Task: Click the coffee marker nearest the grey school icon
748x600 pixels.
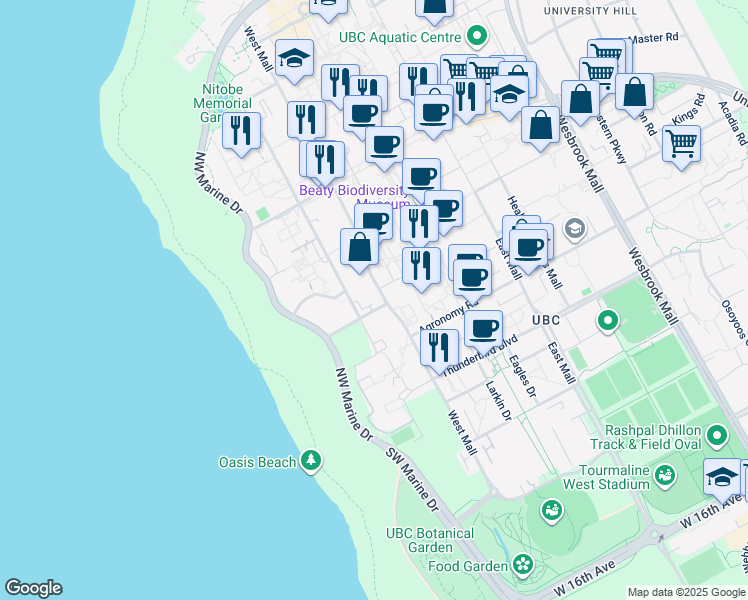Action: (x=529, y=250)
